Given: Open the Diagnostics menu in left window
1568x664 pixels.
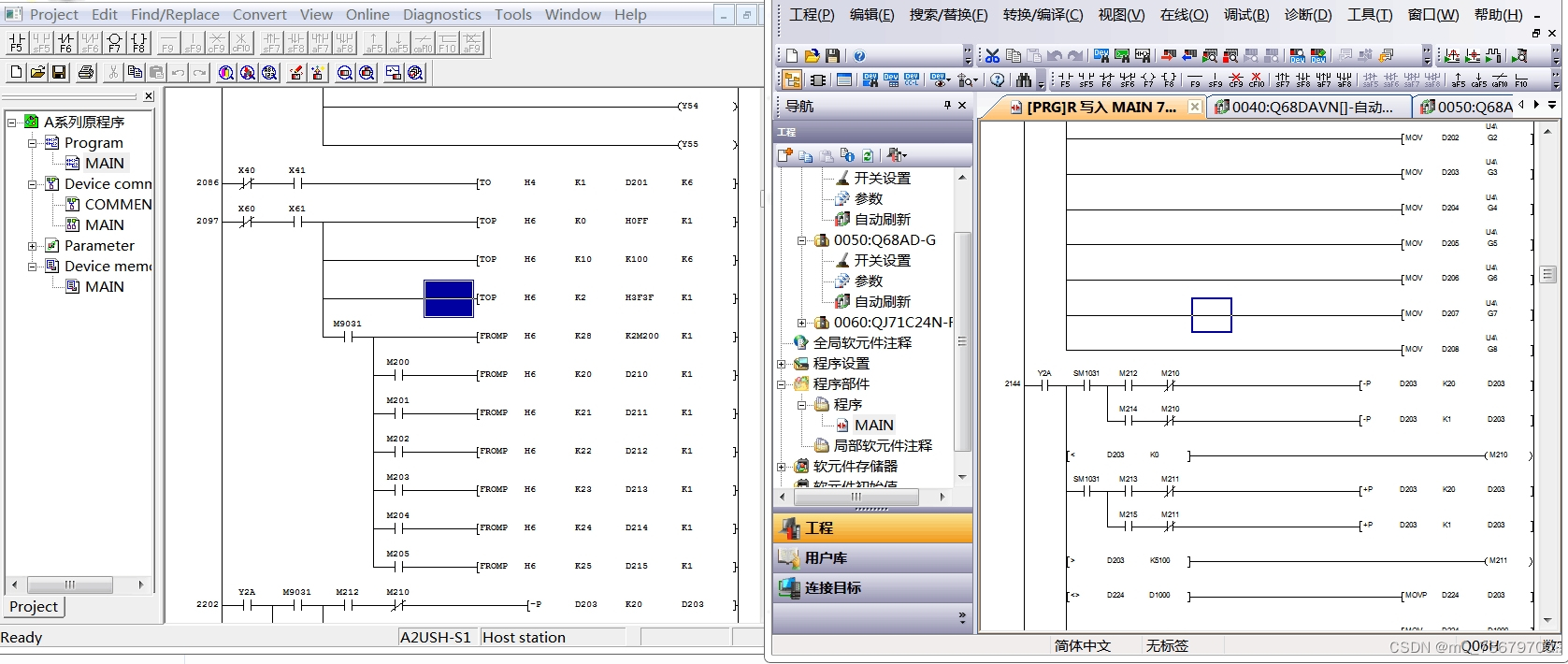Looking at the screenshot, I should (441, 14).
